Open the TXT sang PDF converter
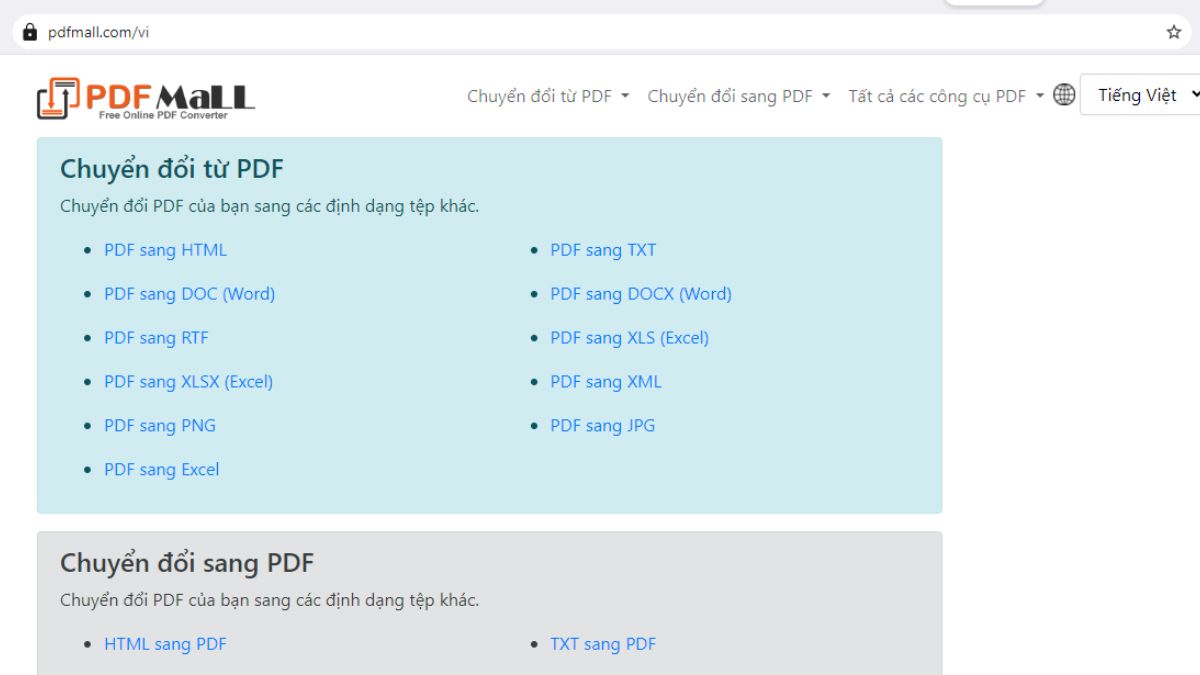The height and width of the screenshot is (675, 1200). pos(602,644)
